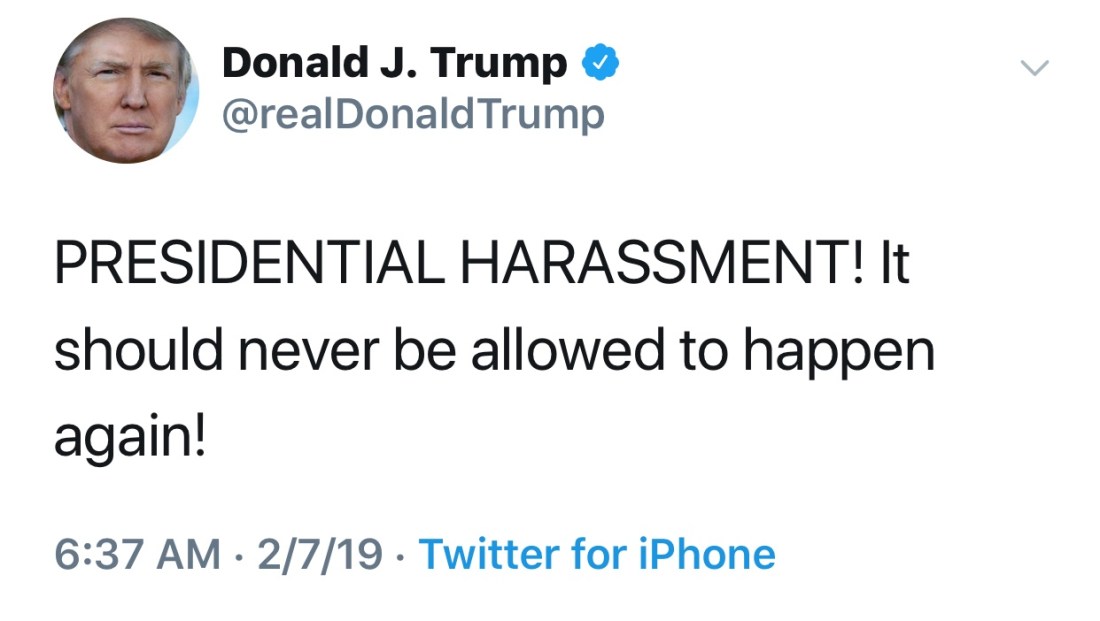The width and height of the screenshot is (1100, 621).
Task: Open the tweet options chevron menu
Action: (x=1034, y=68)
